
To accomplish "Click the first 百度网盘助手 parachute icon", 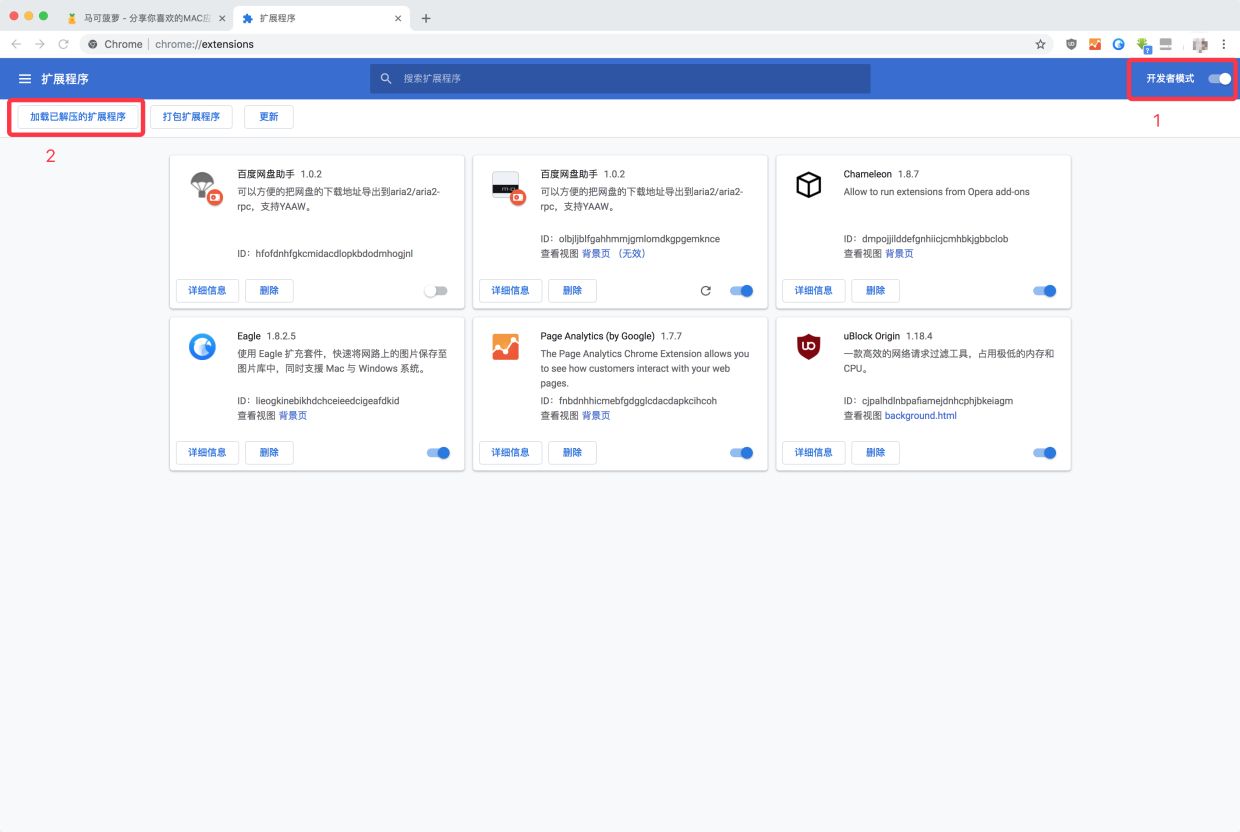I will (204, 187).
